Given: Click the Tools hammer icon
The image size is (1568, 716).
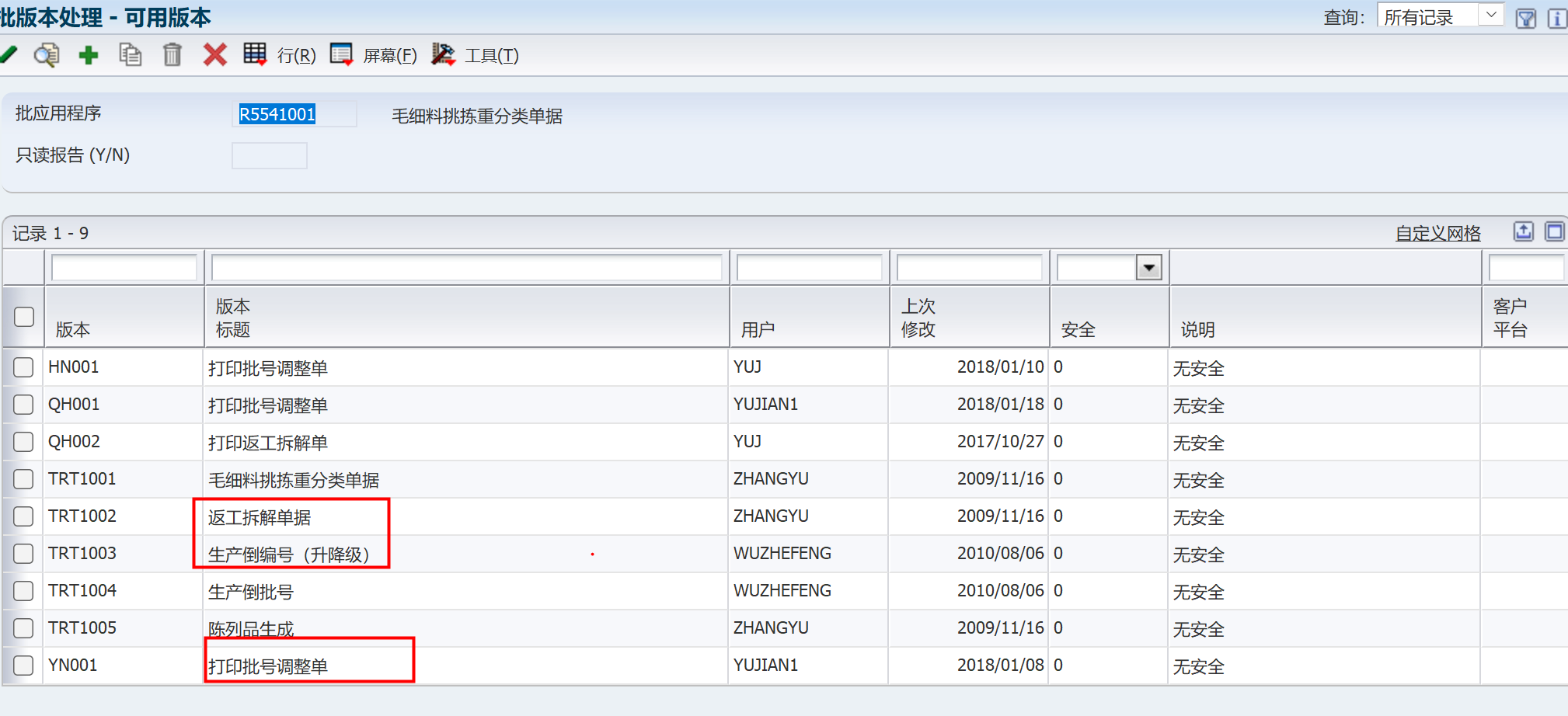Looking at the screenshot, I should pyautogui.click(x=443, y=54).
